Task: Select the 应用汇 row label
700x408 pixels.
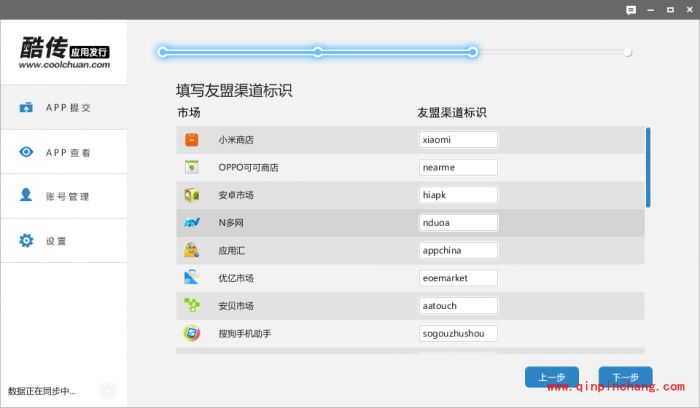Action: point(231,250)
